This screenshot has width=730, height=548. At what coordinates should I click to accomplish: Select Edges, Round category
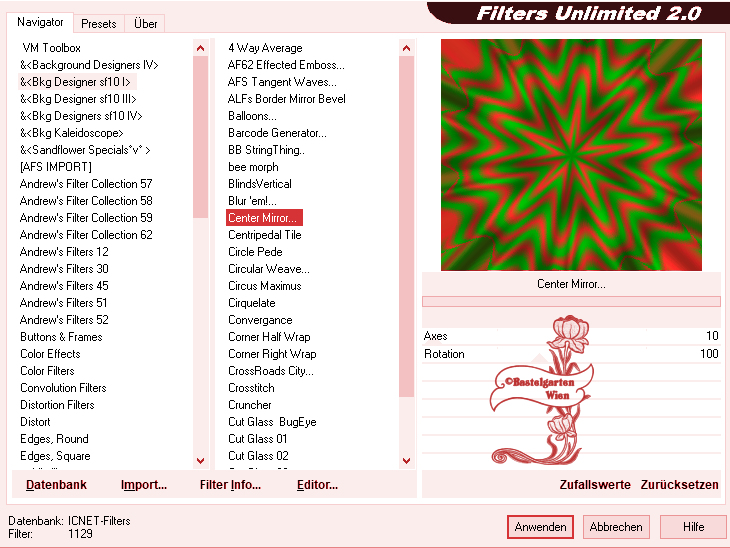tap(54, 439)
